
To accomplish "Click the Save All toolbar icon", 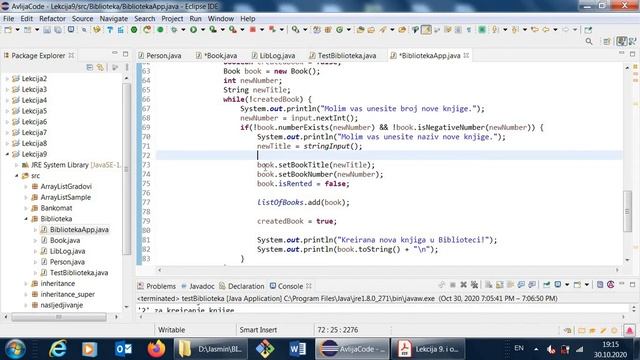I will 58,30.
